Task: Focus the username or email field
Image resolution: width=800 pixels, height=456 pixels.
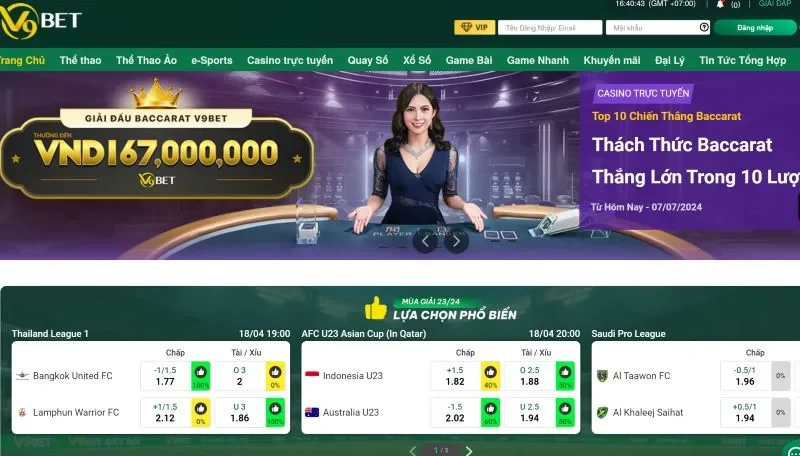Action: (550, 28)
